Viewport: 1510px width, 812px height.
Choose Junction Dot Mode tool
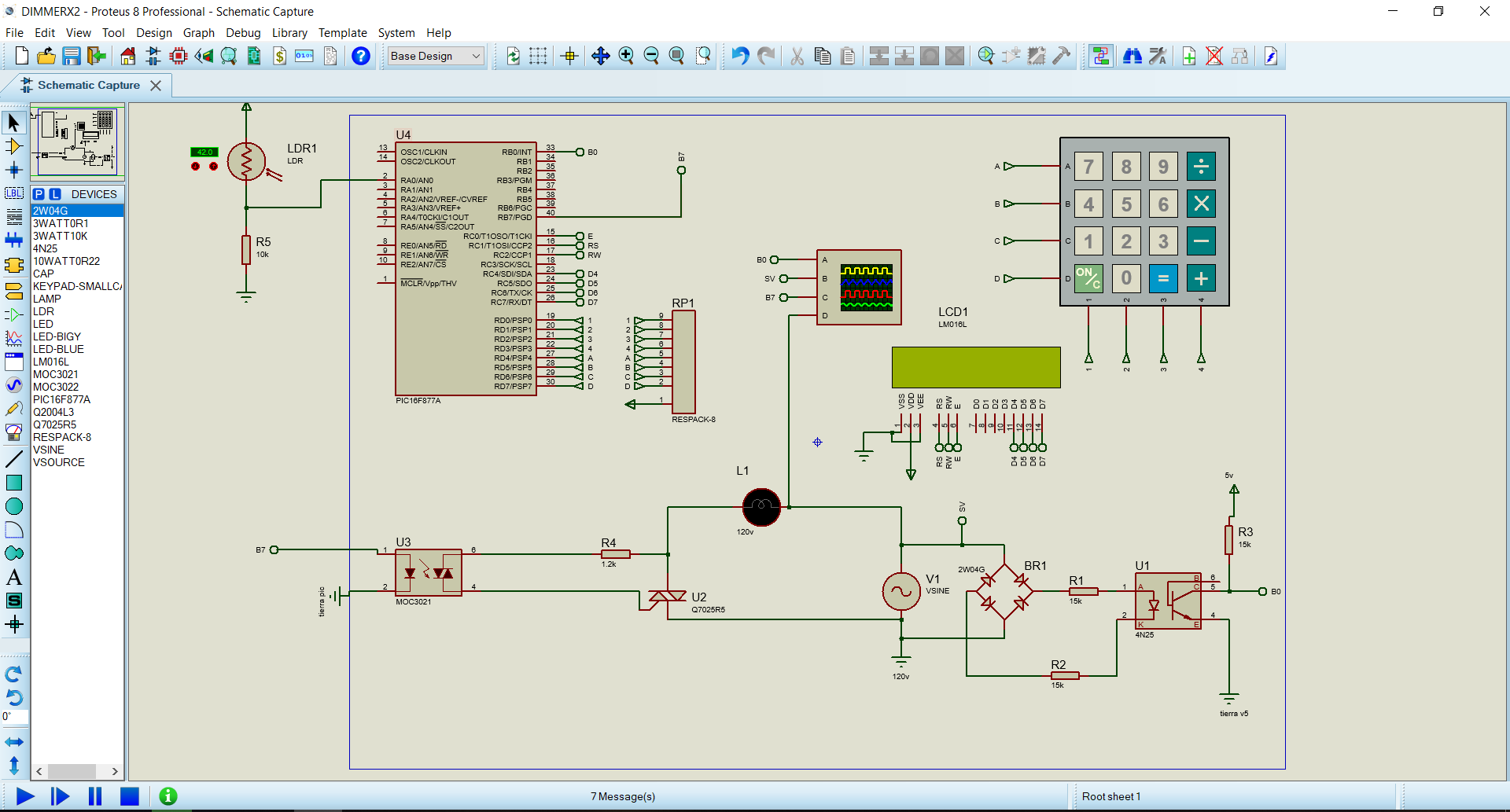click(13, 170)
